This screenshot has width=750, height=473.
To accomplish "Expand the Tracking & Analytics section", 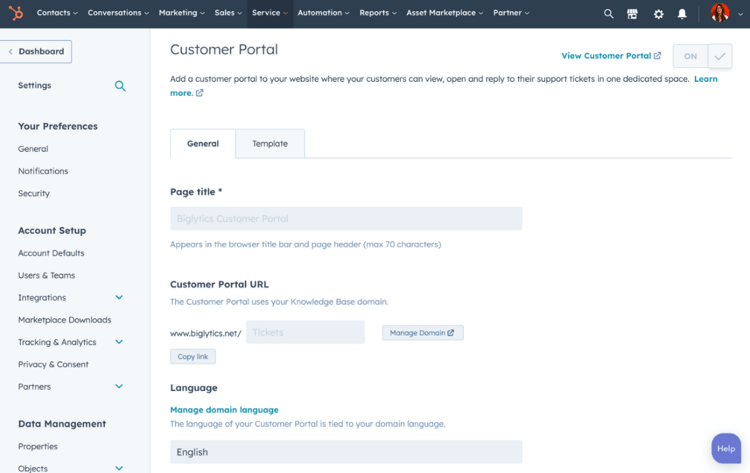I will 119,342.
